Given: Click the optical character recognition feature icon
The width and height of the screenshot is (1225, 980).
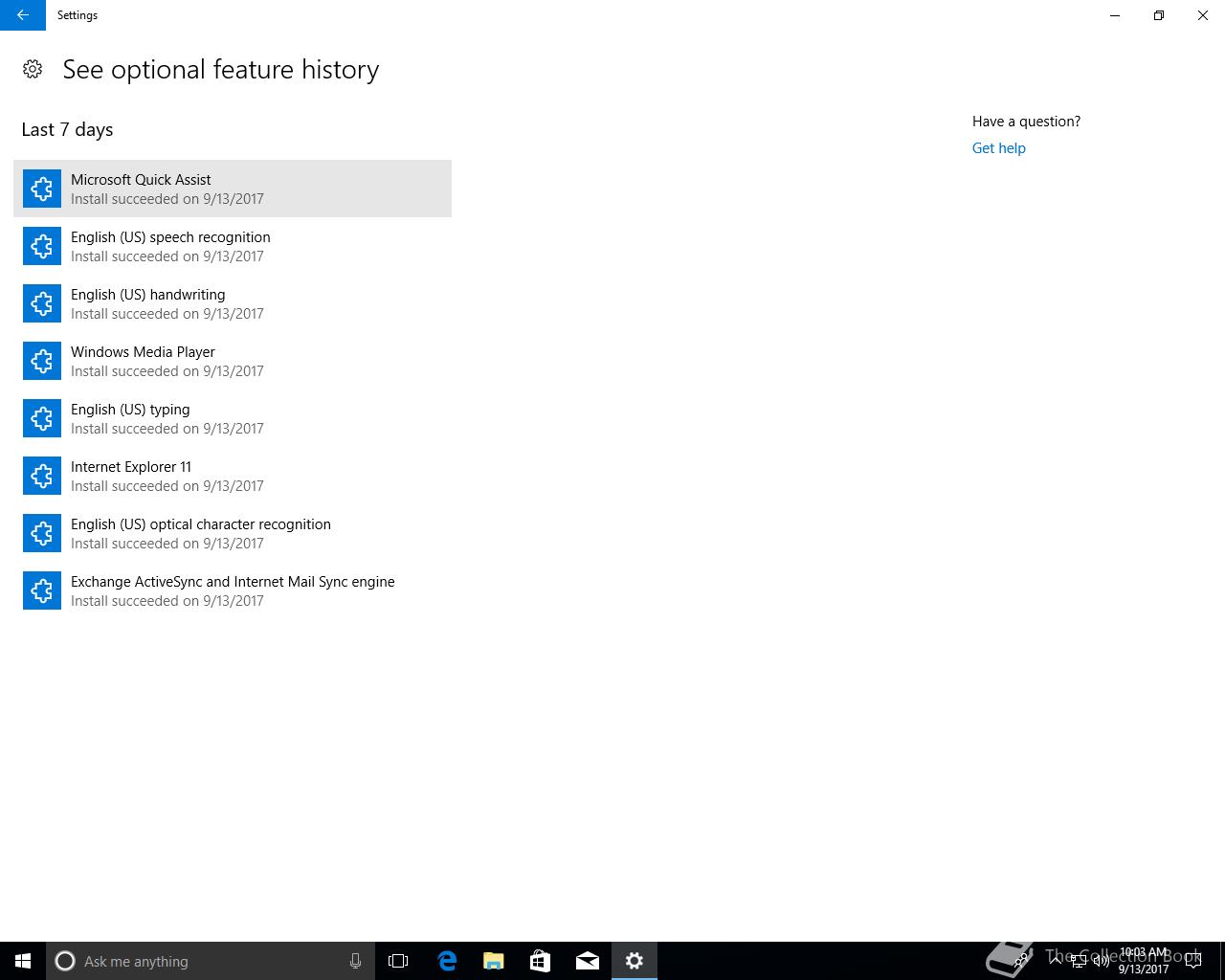Looking at the screenshot, I should (x=42, y=533).
